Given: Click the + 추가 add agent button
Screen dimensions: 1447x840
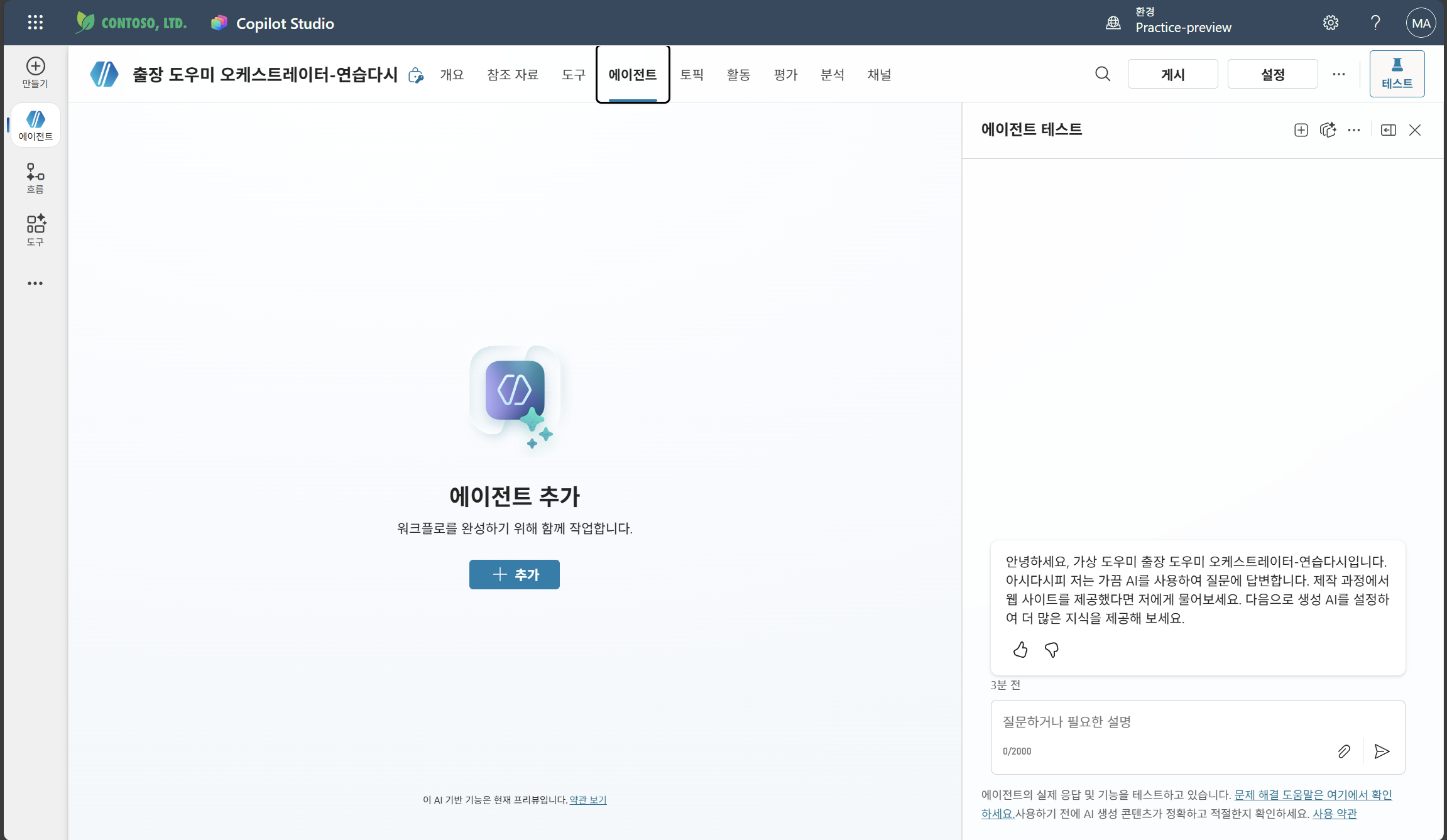Looking at the screenshot, I should click(x=515, y=574).
